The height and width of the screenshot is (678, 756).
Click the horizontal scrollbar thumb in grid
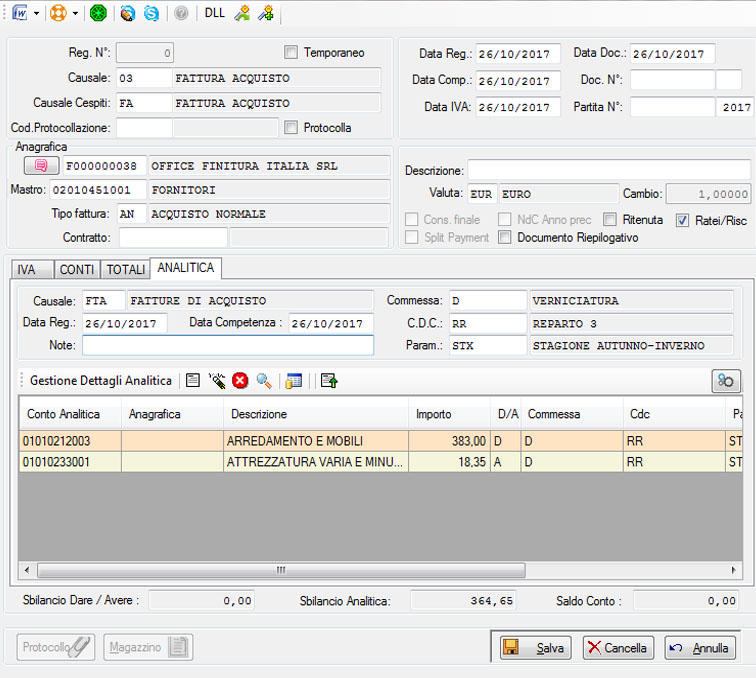(x=281, y=570)
